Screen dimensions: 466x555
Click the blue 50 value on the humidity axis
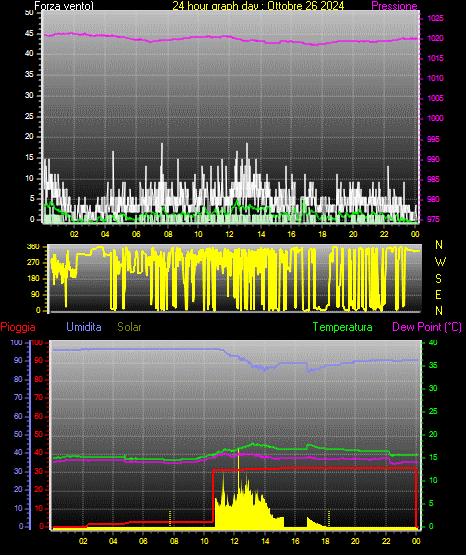18,434
